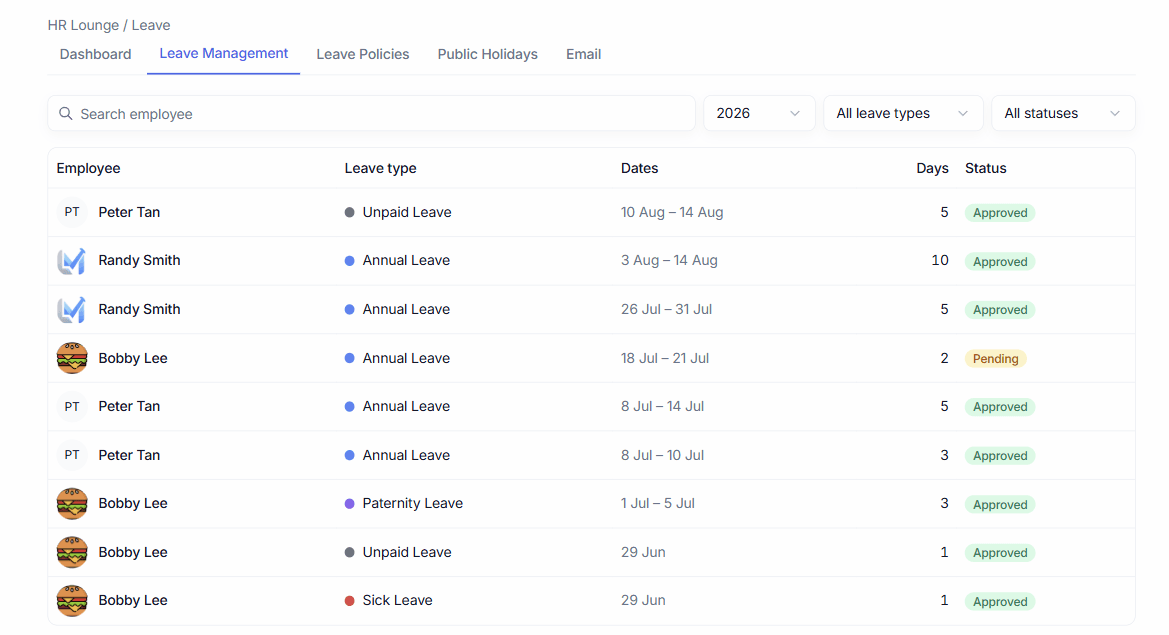The width and height of the screenshot is (1169, 635).
Task: Click Randy Smith's avatar in 26 Jul row
Action: (x=72, y=309)
